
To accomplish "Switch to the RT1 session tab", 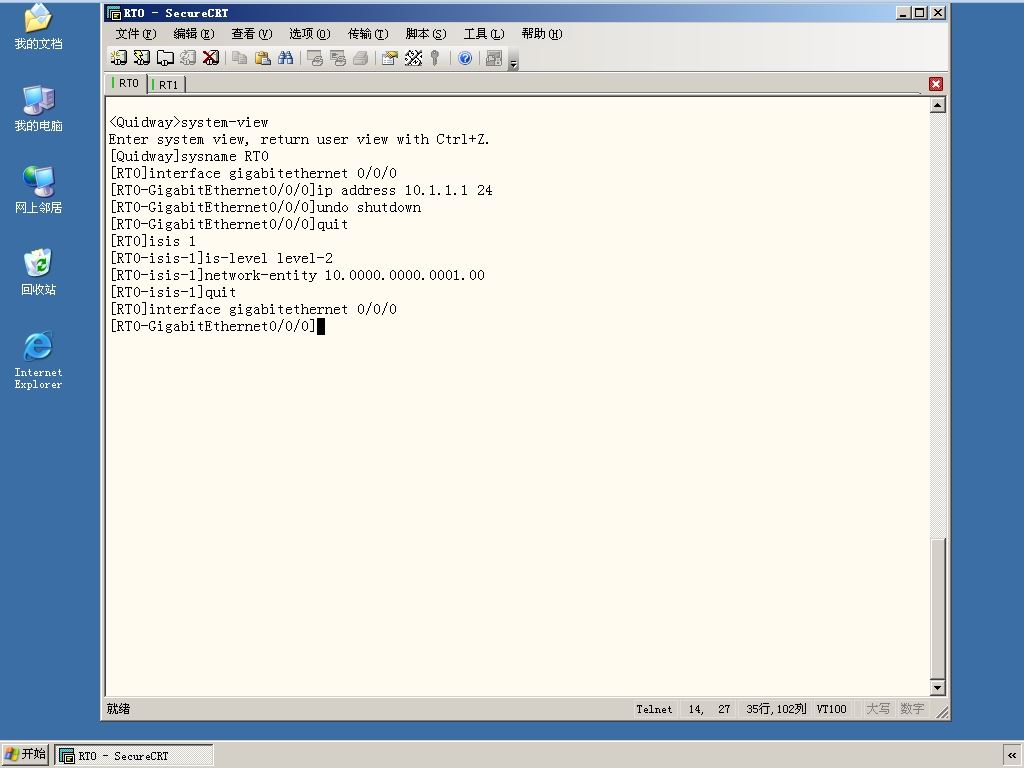I will [x=167, y=85].
